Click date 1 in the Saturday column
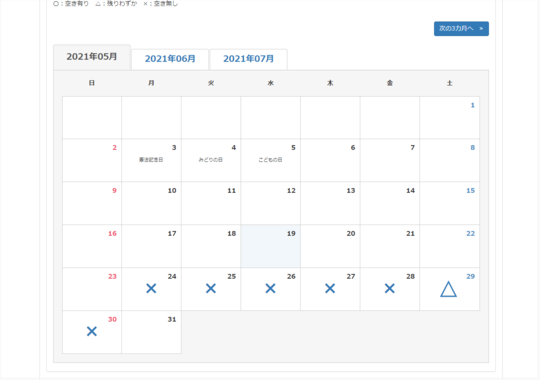Image resolution: width=540 pixels, height=380 pixels. [449, 117]
